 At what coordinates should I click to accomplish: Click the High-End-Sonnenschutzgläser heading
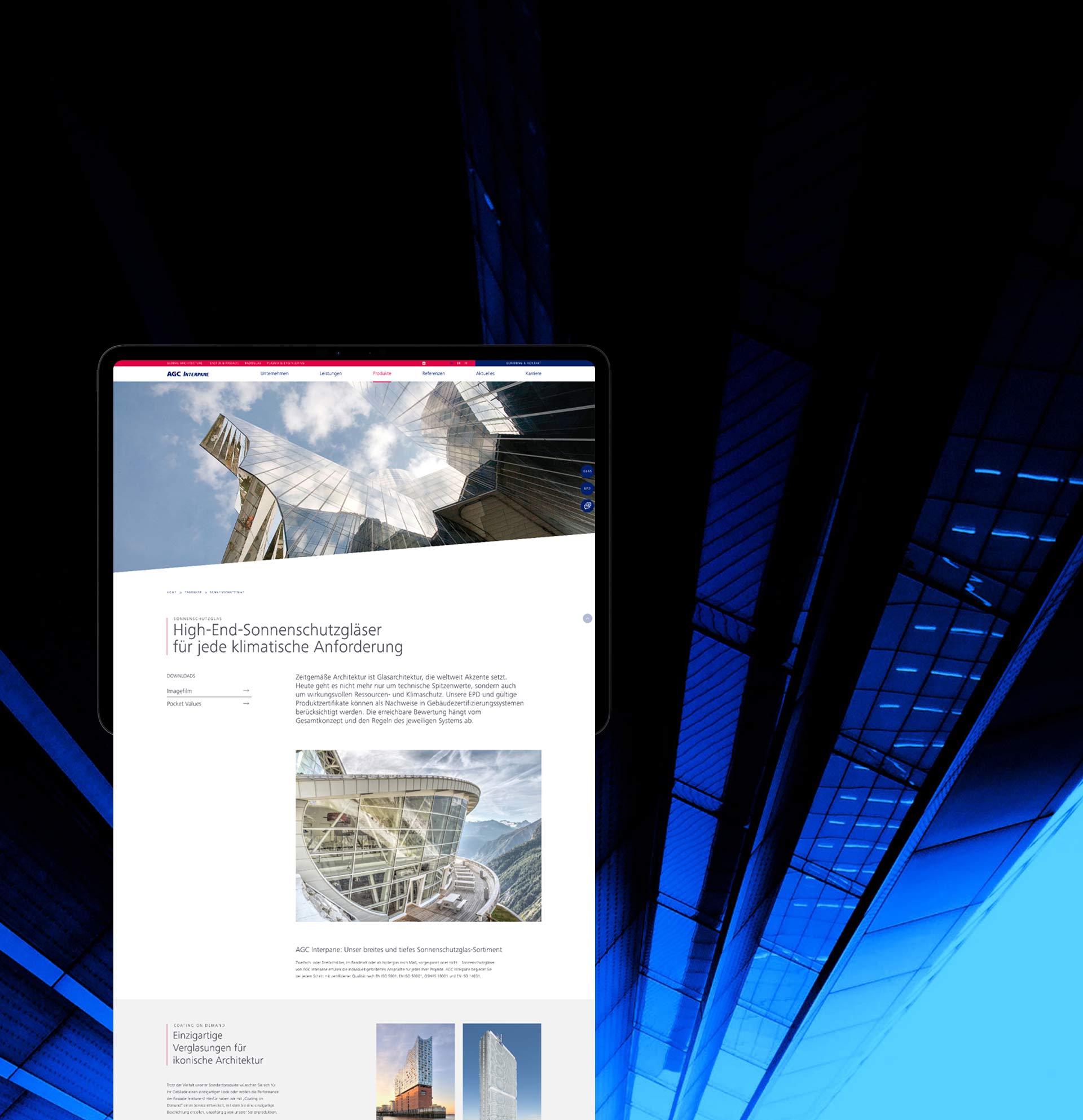coord(288,638)
